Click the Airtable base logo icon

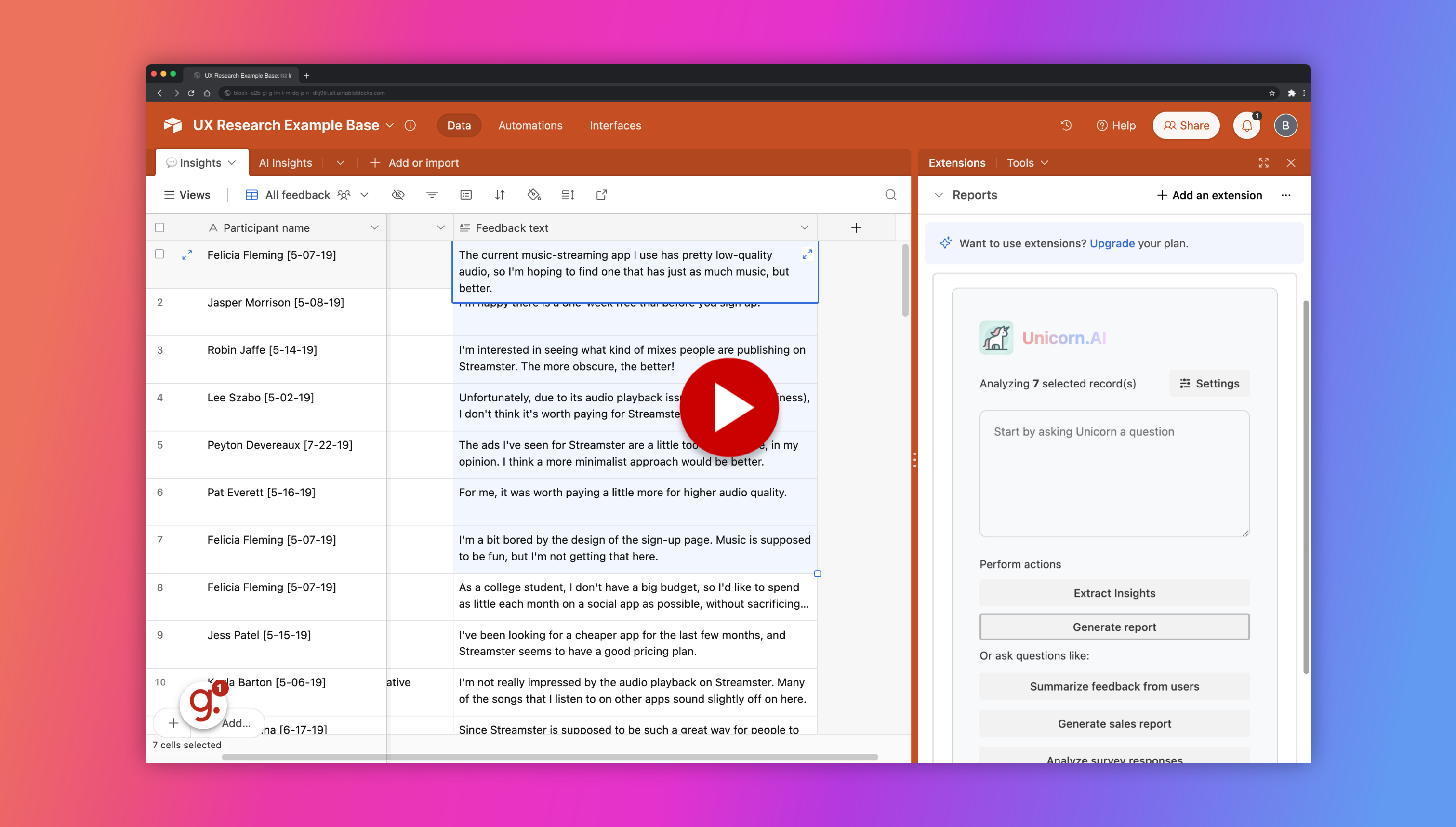pyautogui.click(x=172, y=125)
